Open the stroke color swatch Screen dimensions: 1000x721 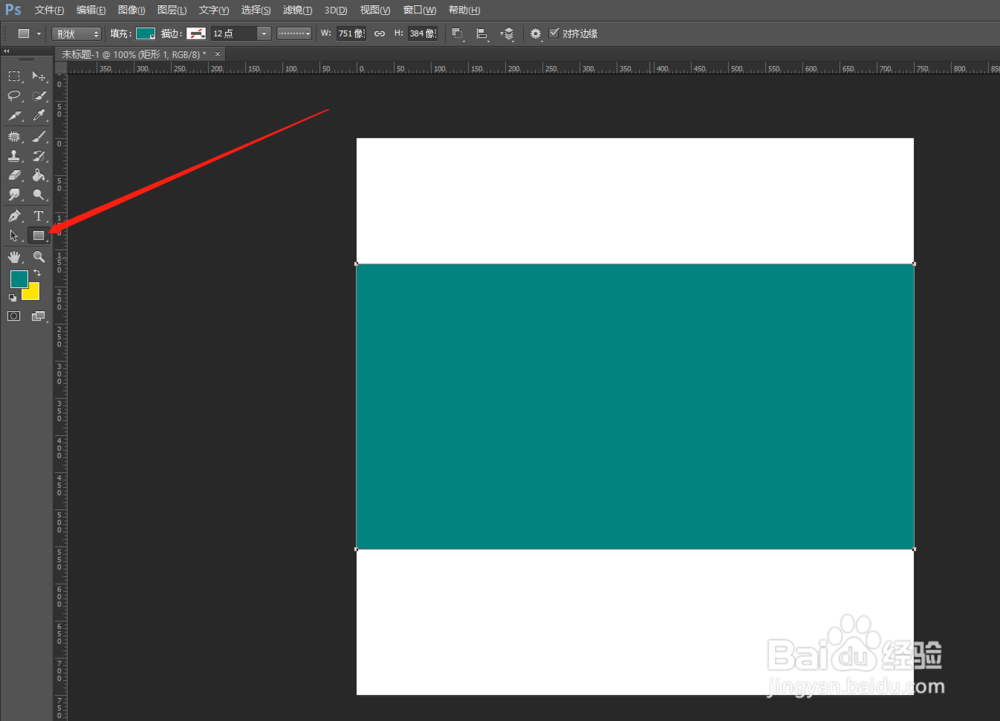[196, 34]
